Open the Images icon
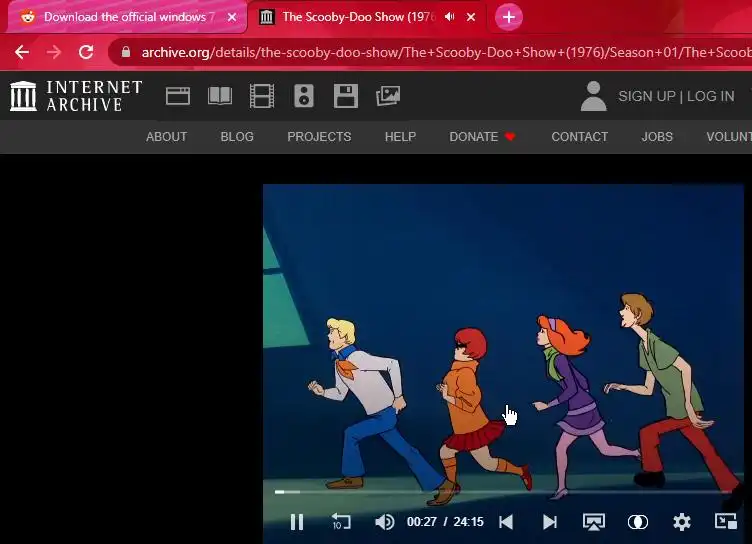Screen dimensions: 752x544 (x=388, y=96)
